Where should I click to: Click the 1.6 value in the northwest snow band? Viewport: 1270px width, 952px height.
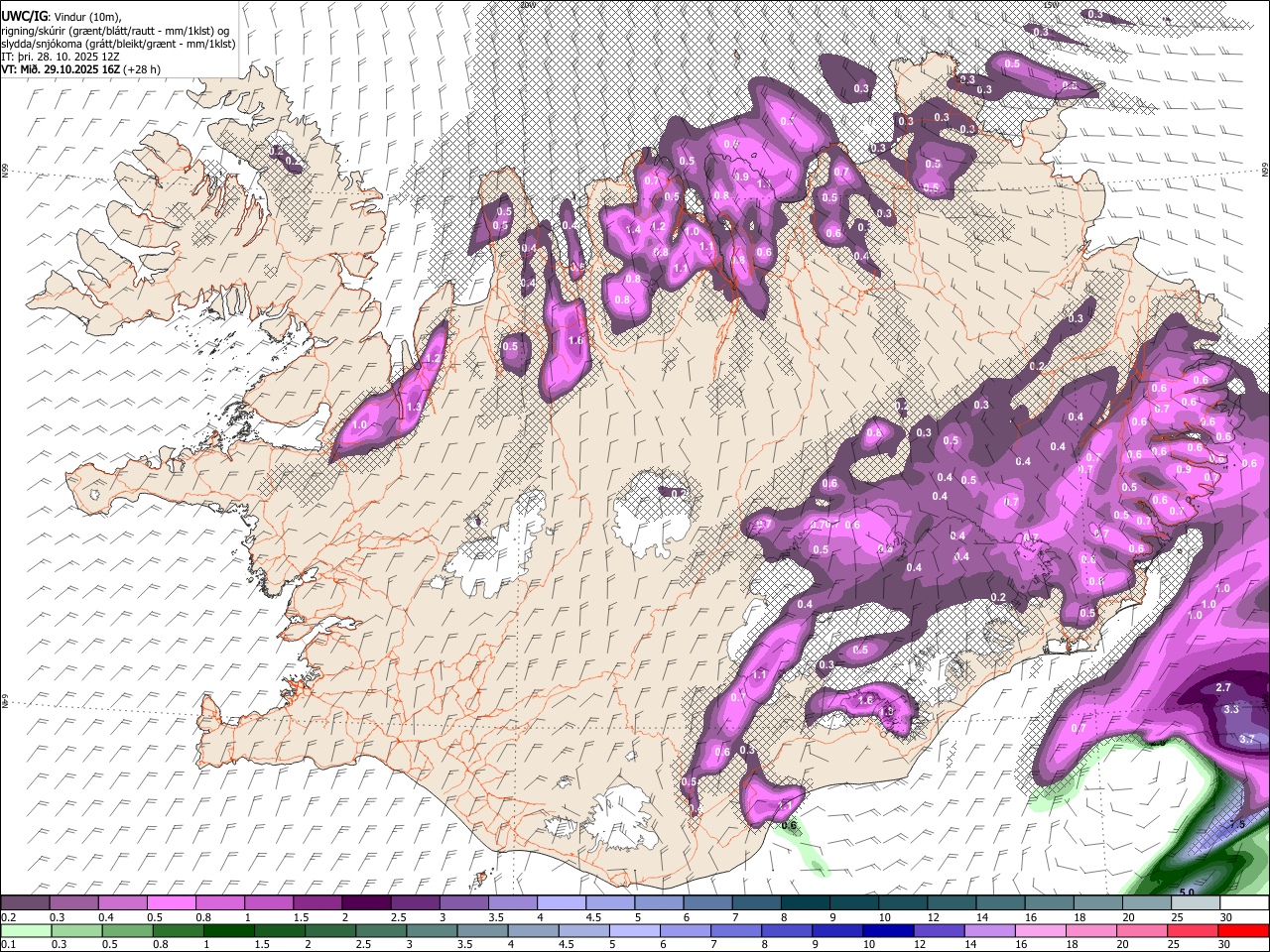point(575,340)
